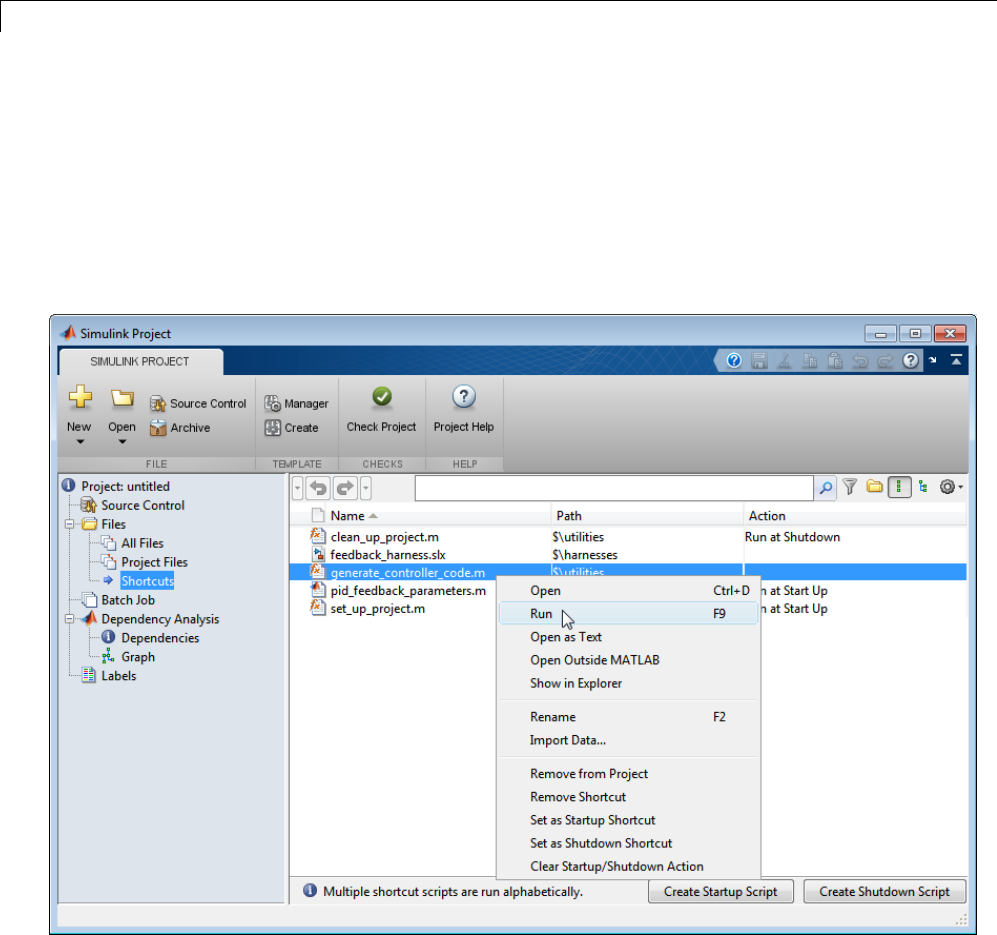Open the Open dropdown arrow in the ribbon
Image resolution: width=997 pixels, height=935 pixels.
pos(122,441)
